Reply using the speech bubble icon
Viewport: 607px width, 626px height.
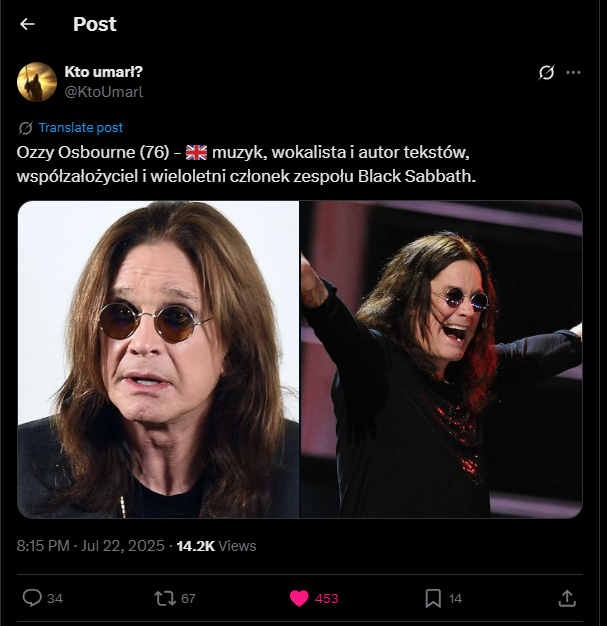click(31, 598)
